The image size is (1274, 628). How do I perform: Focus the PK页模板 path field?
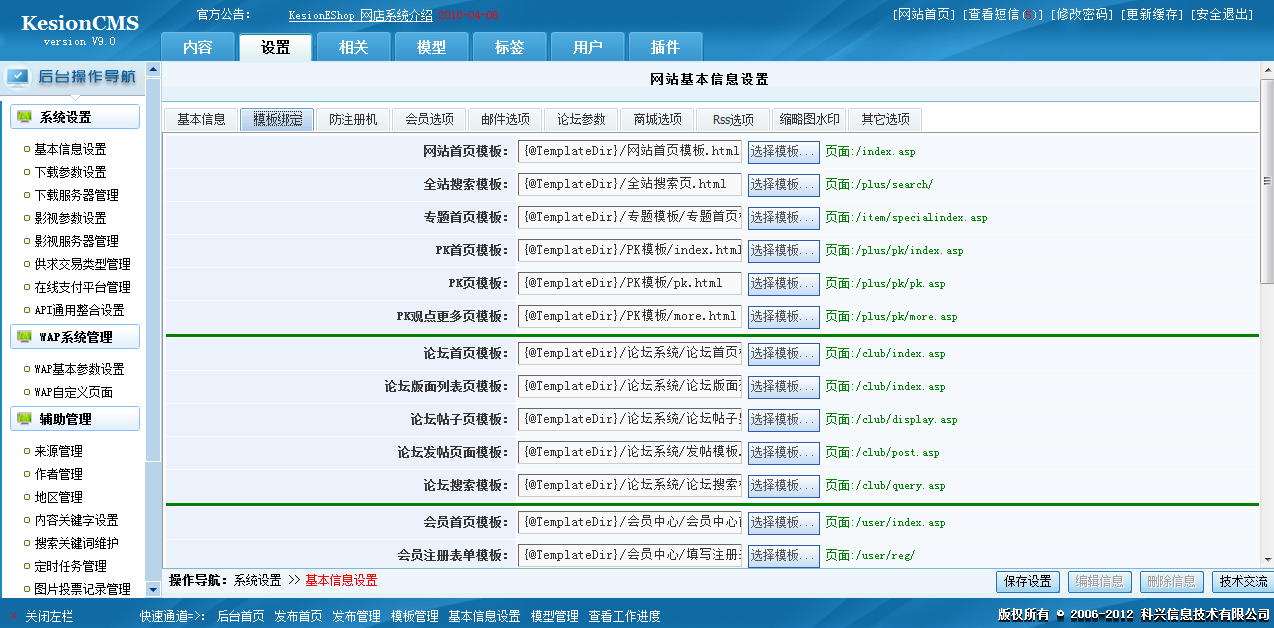pyautogui.click(x=630, y=284)
